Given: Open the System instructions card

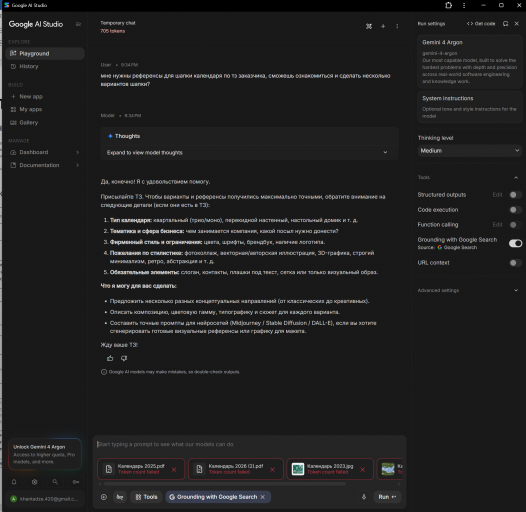Looking at the screenshot, I should pos(470,107).
